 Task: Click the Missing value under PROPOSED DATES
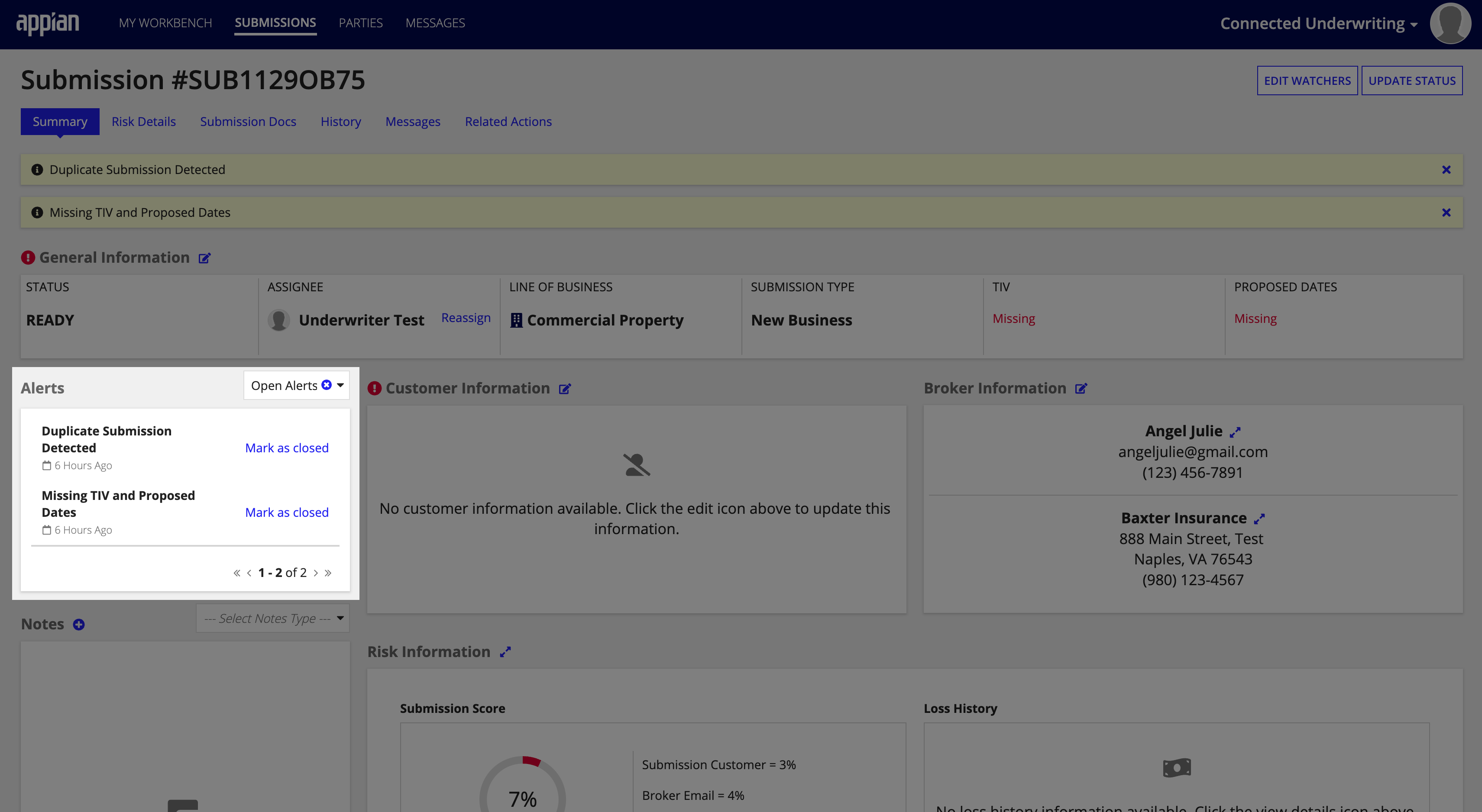click(x=1255, y=319)
